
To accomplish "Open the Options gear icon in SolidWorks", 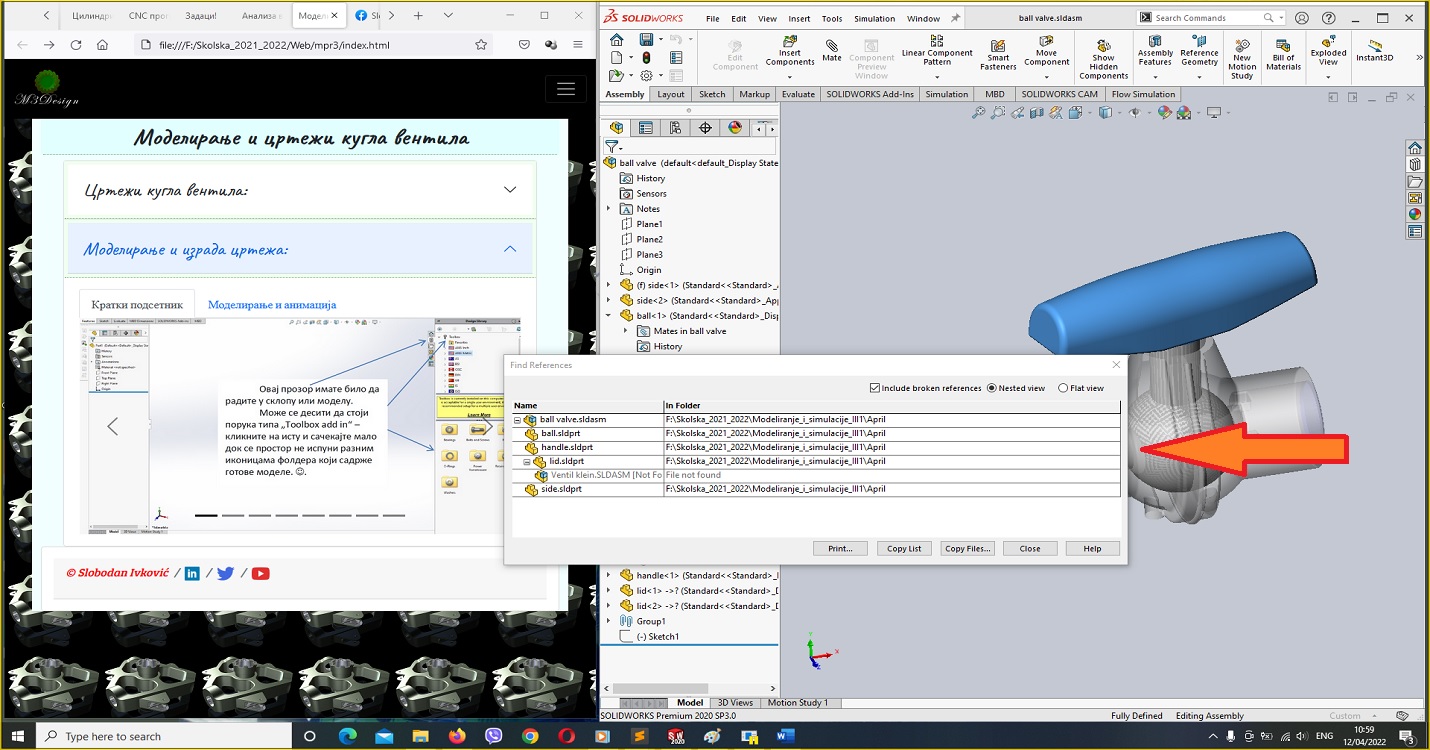I will 646,75.
